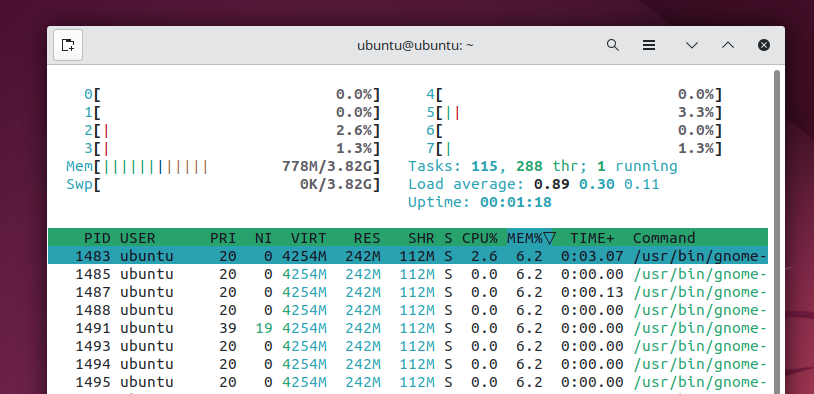Select process row PID 1494
Screen dimensions: 814x394
[408, 364]
